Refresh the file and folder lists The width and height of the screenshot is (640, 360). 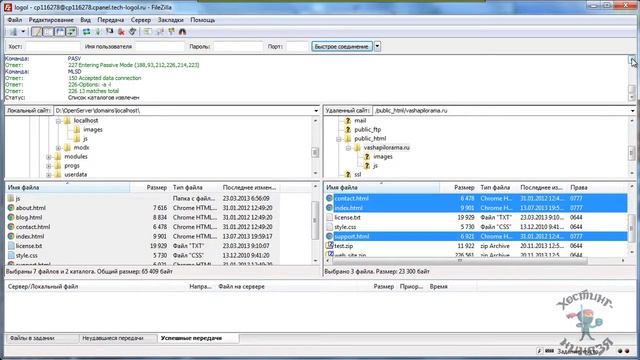click(x=87, y=31)
